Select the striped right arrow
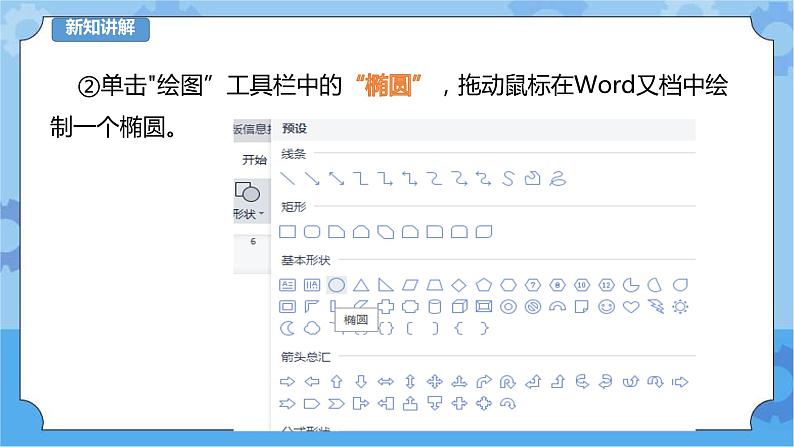The width and height of the screenshot is (794, 447). [680, 382]
